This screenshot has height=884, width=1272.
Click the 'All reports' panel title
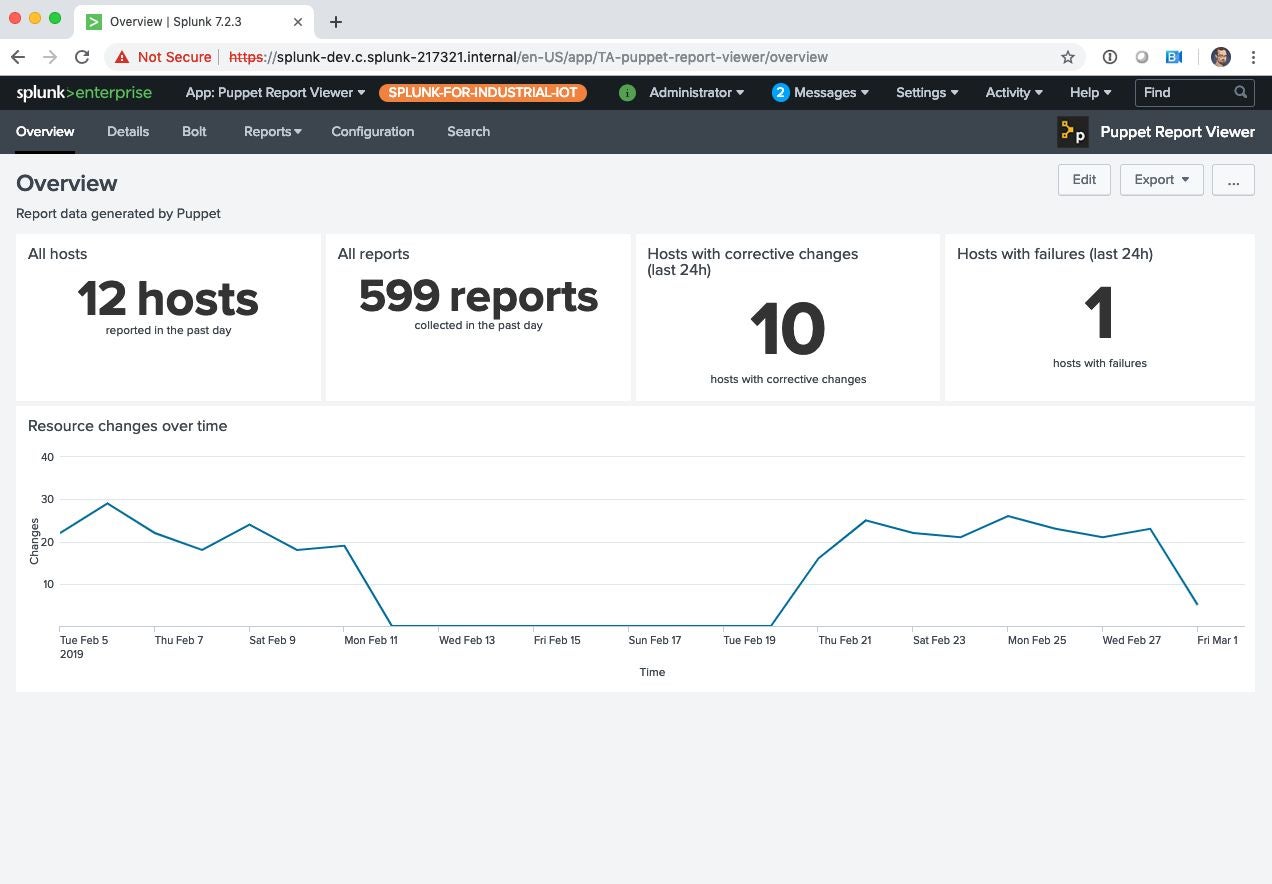coord(373,254)
